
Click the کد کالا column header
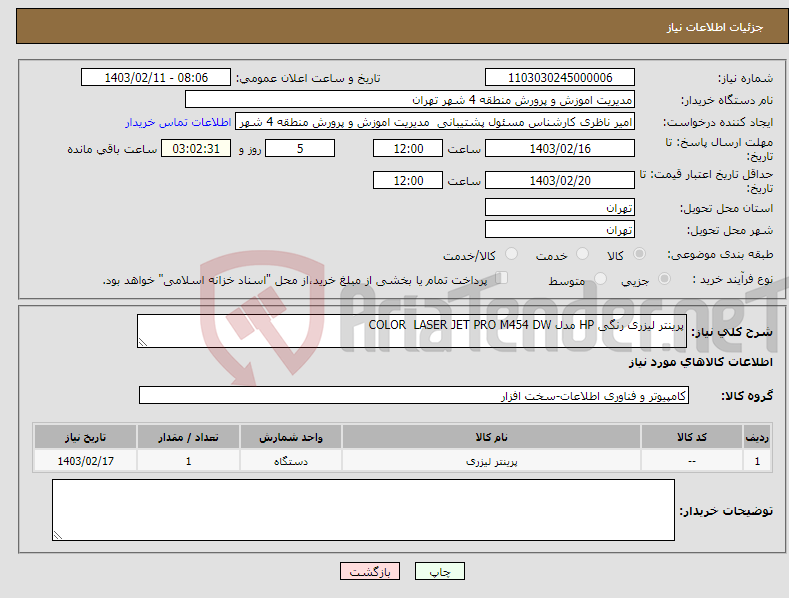click(x=692, y=437)
